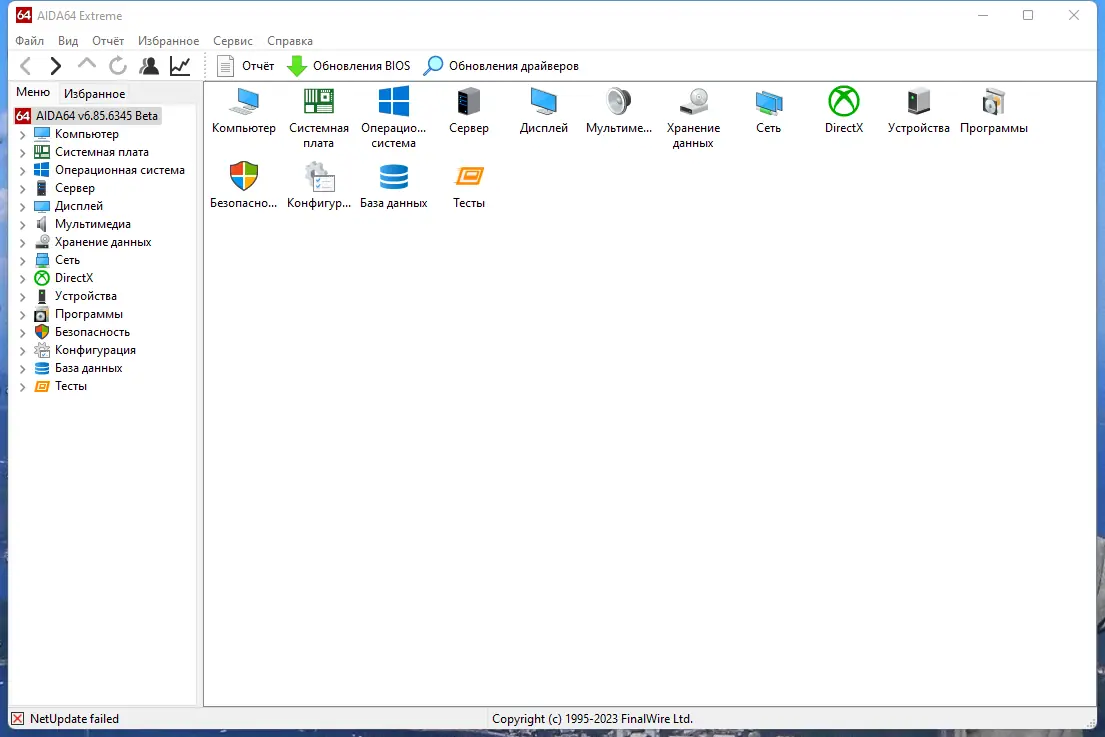1105x737 pixels.
Task: Open the Избранное menu in menu bar
Action: [168, 41]
